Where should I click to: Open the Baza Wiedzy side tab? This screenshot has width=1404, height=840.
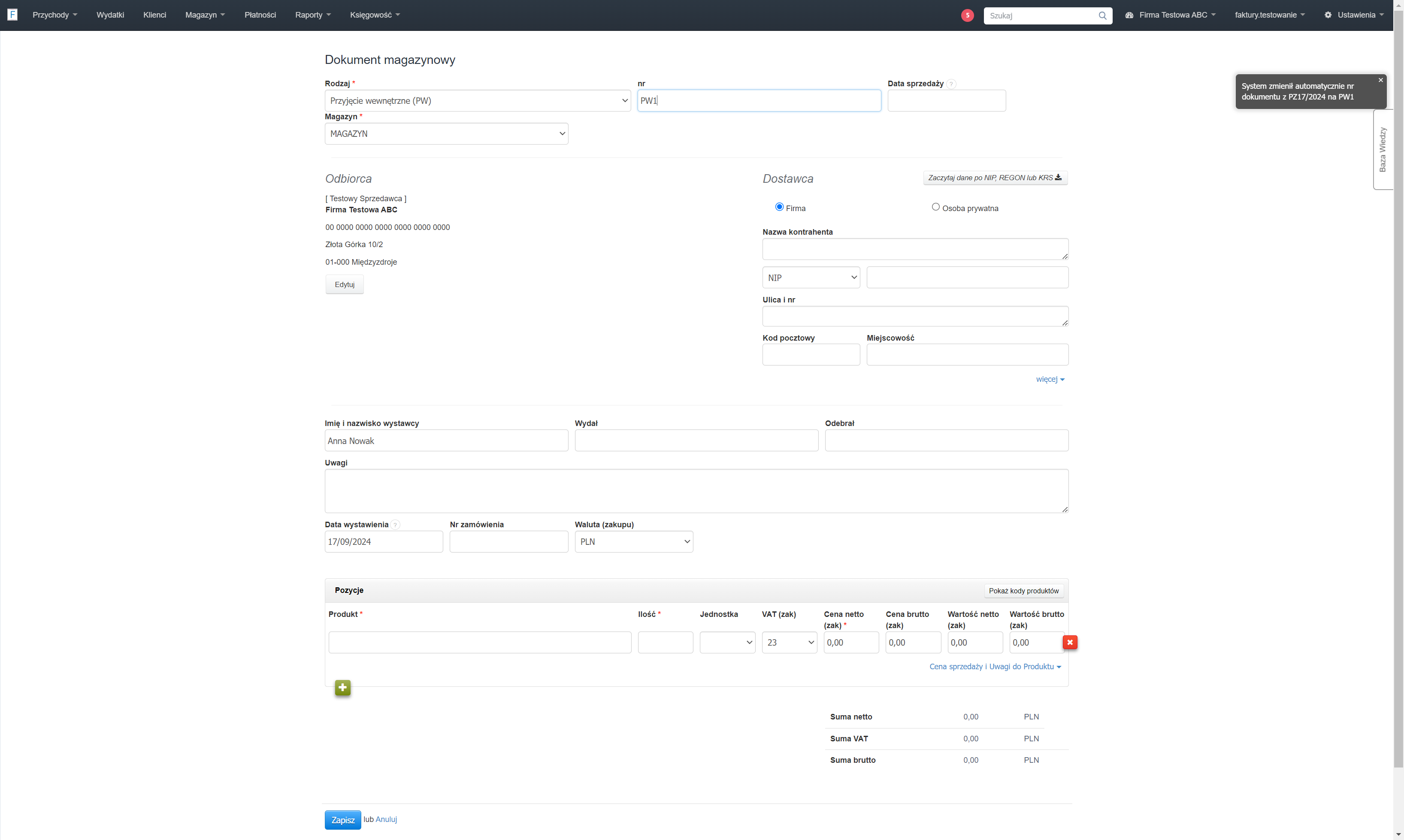coord(1383,150)
